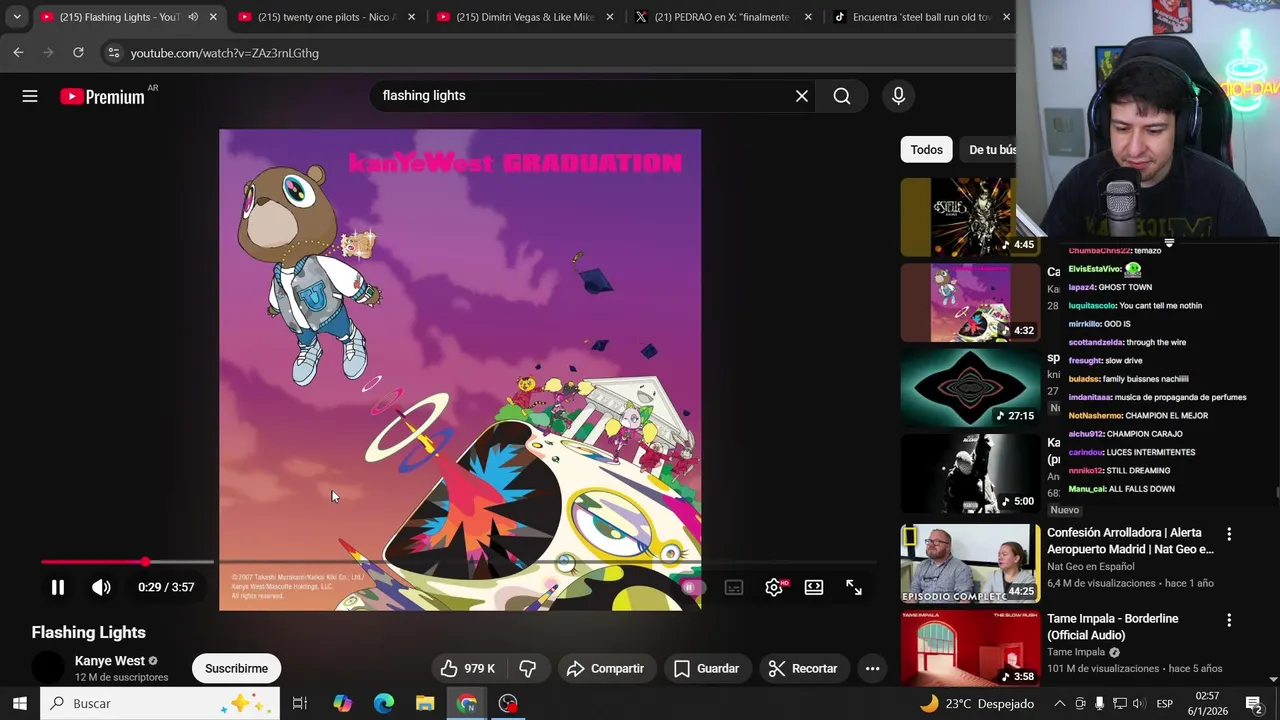This screenshot has width=1280, height=720.
Task: Open the Kanye West channel avatar
Action: tap(48, 668)
